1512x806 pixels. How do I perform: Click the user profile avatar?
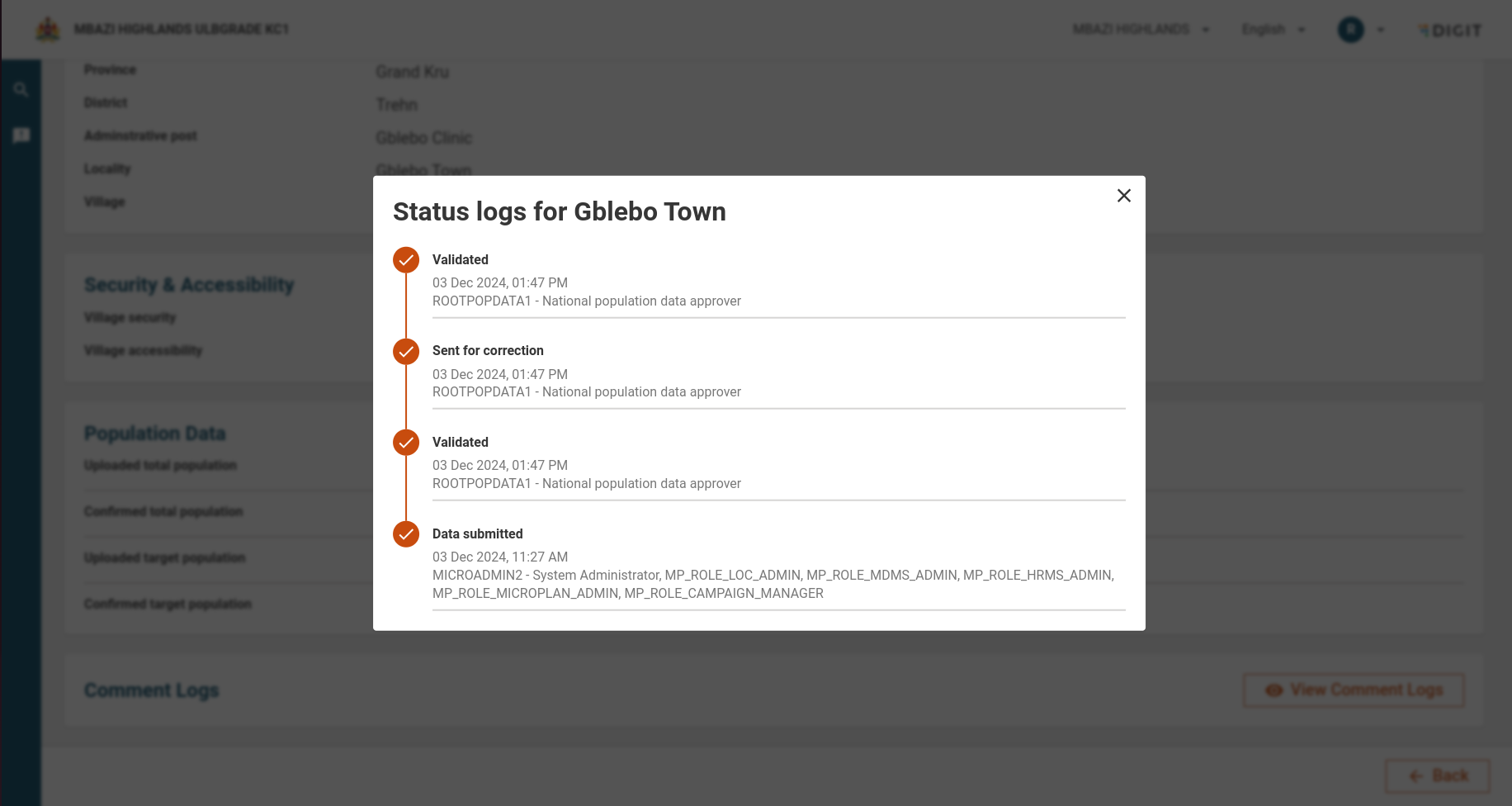point(1350,30)
